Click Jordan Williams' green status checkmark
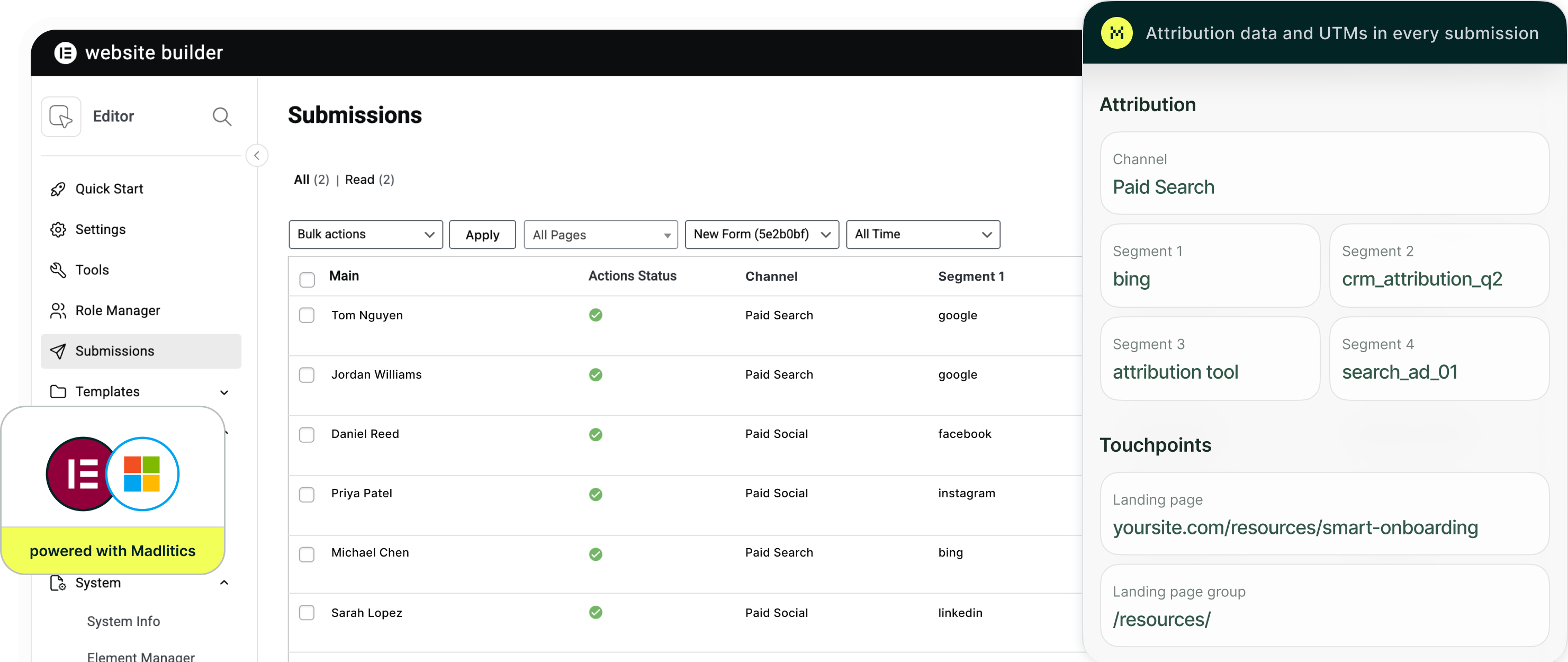1568x662 pixels. 596,374
